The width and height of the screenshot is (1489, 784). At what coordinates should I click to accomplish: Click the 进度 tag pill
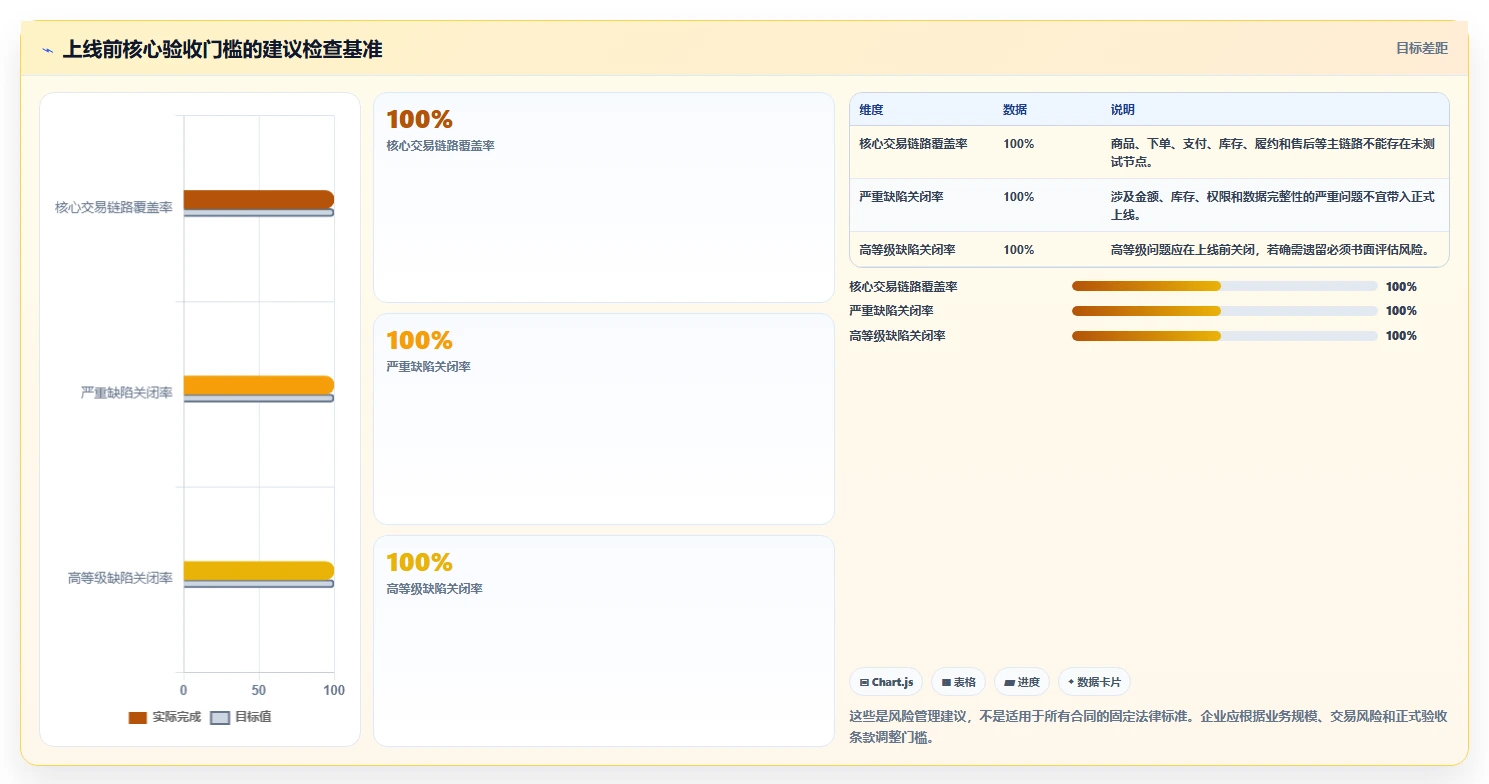(1022, 682)
